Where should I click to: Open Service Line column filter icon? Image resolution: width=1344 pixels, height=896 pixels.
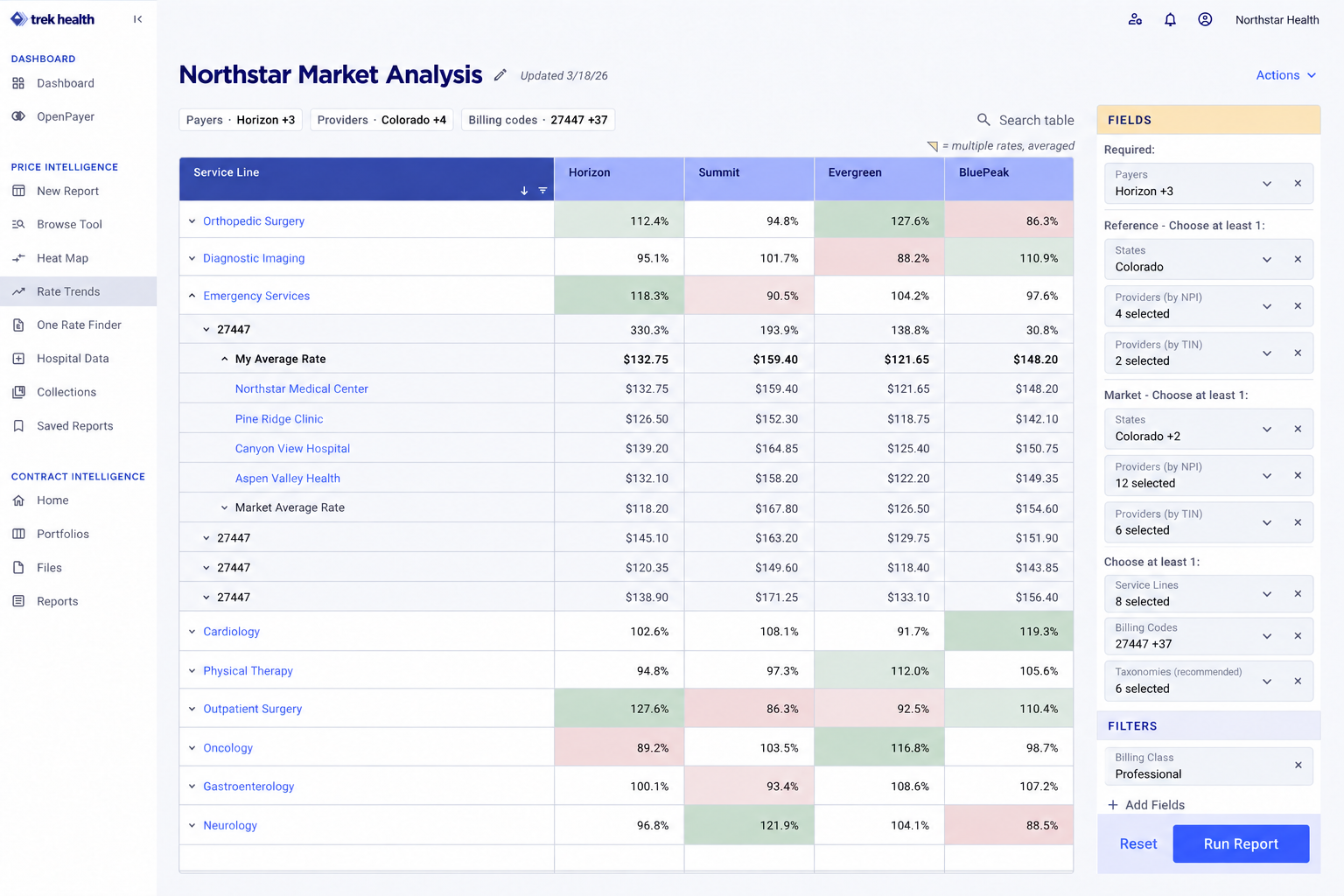(x=542, y=191)
